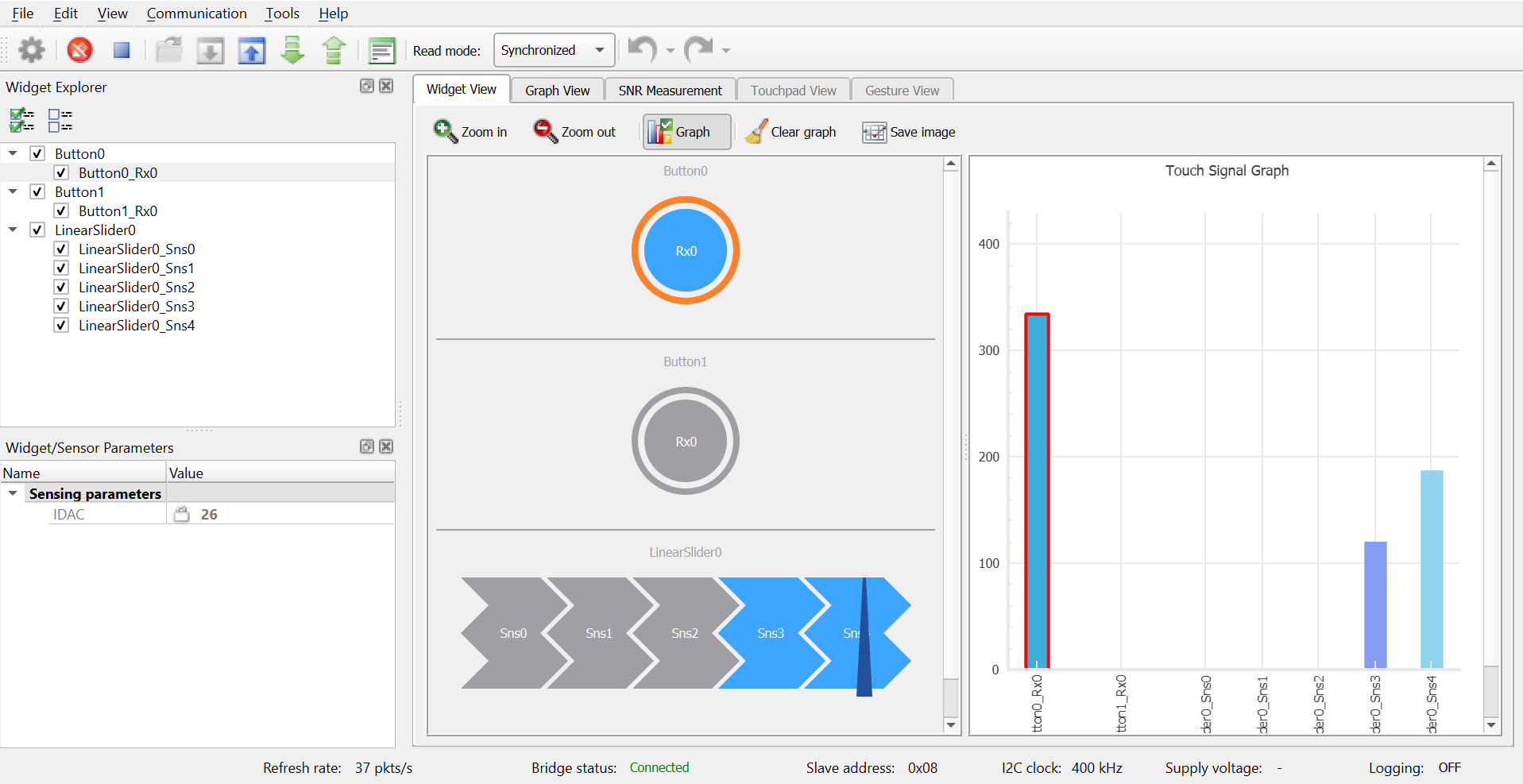Image resolution: width=1523 pixels, height=784 pixels.
Task: Switch to the SNR Measurement tab
Action: click(x=671, y=90)
